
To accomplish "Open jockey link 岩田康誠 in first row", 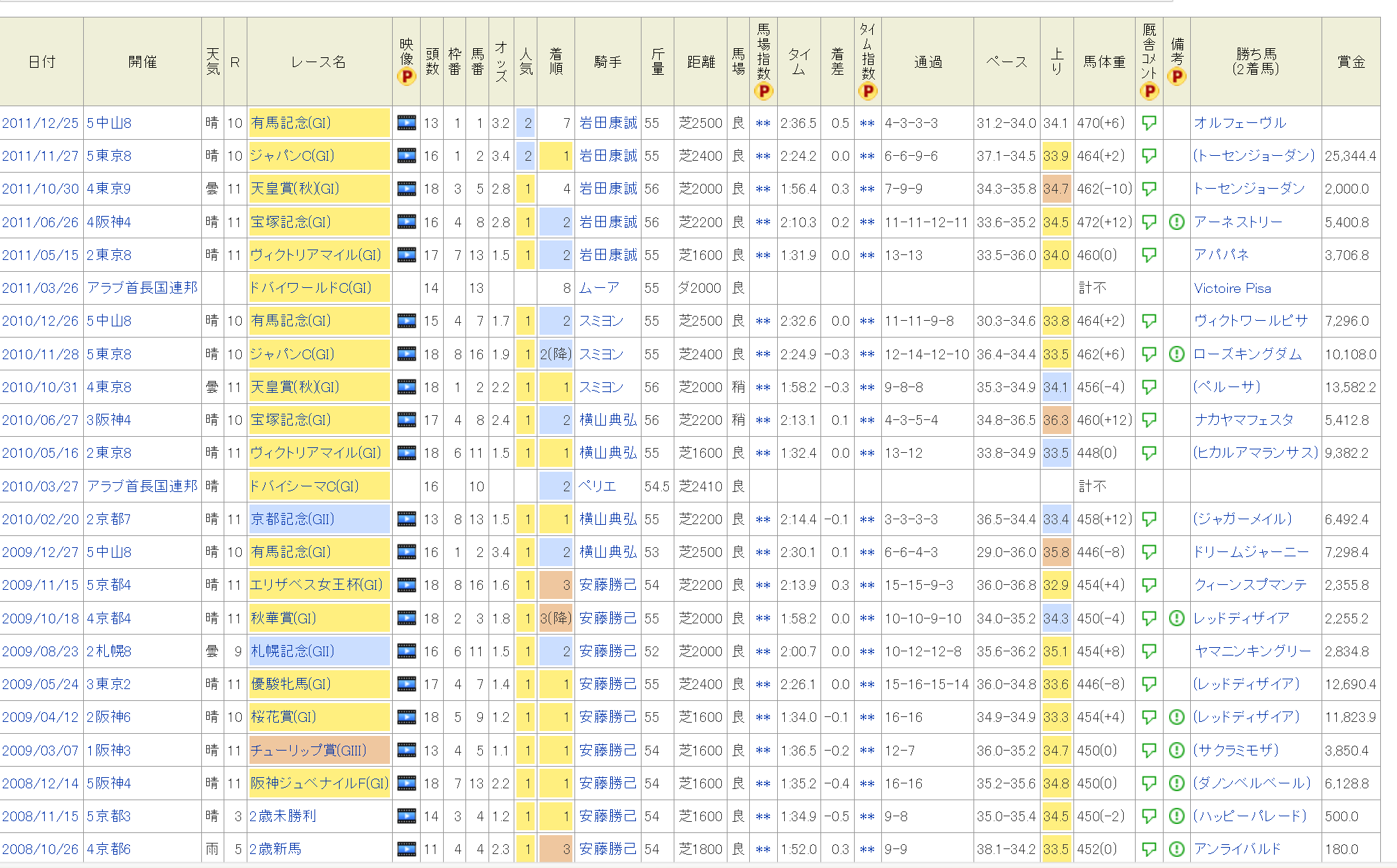I will [608, 123].
